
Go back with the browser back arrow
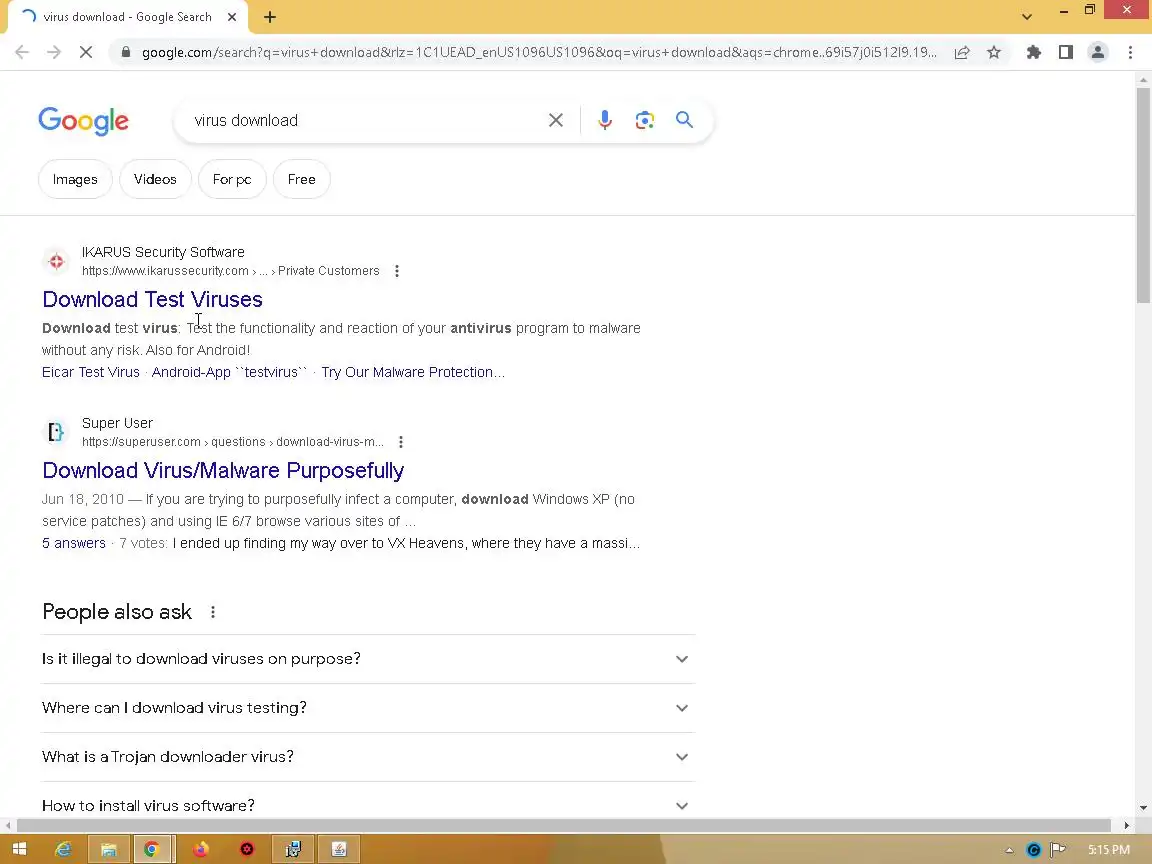[22, 52]
